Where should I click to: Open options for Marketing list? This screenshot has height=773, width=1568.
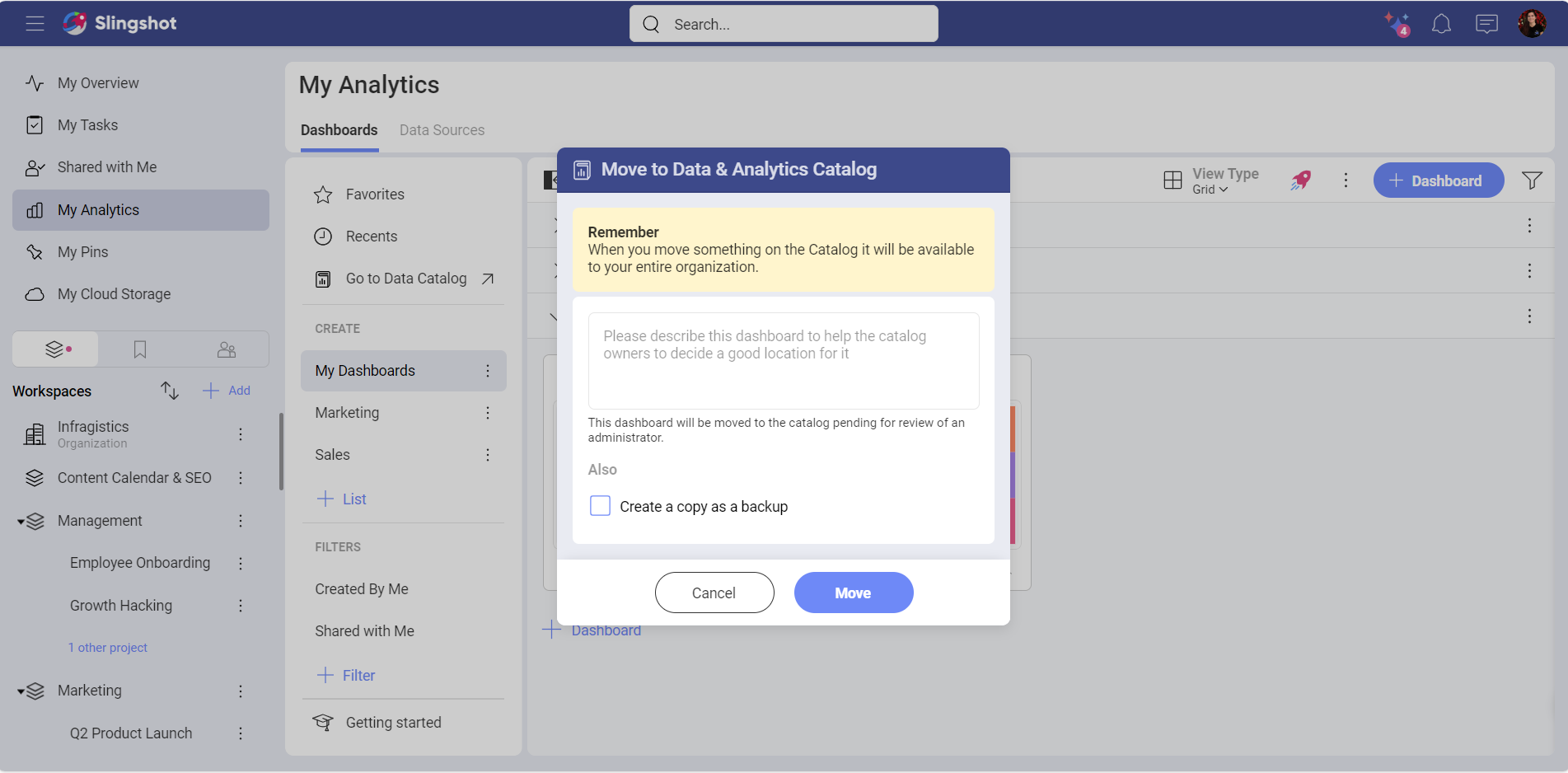tap(488, 413)
